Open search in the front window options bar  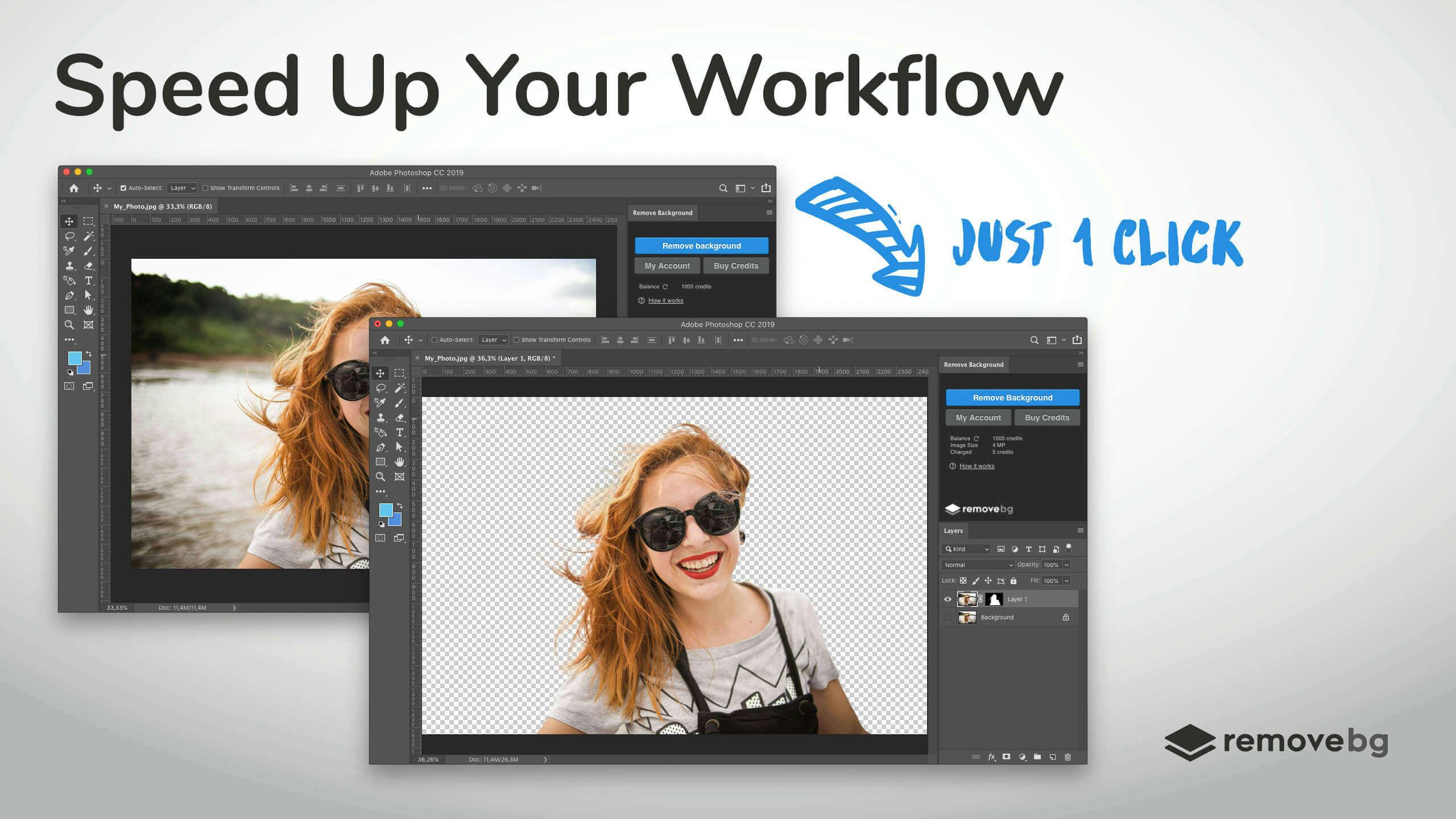pos(1034,340)
